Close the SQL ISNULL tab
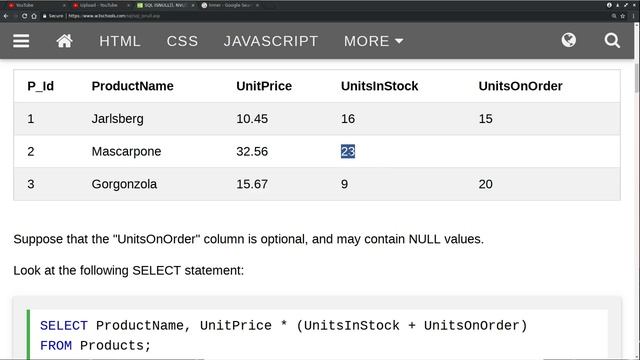The image size is (640, 360). (193, 5)
